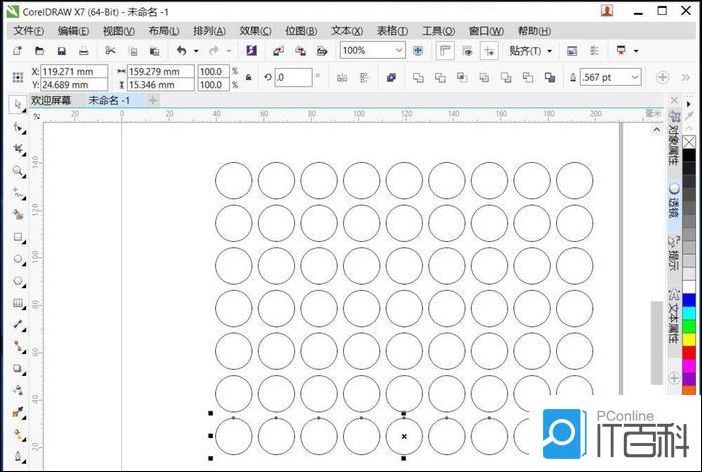Screen dimensions: 702x472
Task: Select the Polygon tool
Action: coord(18,281)
